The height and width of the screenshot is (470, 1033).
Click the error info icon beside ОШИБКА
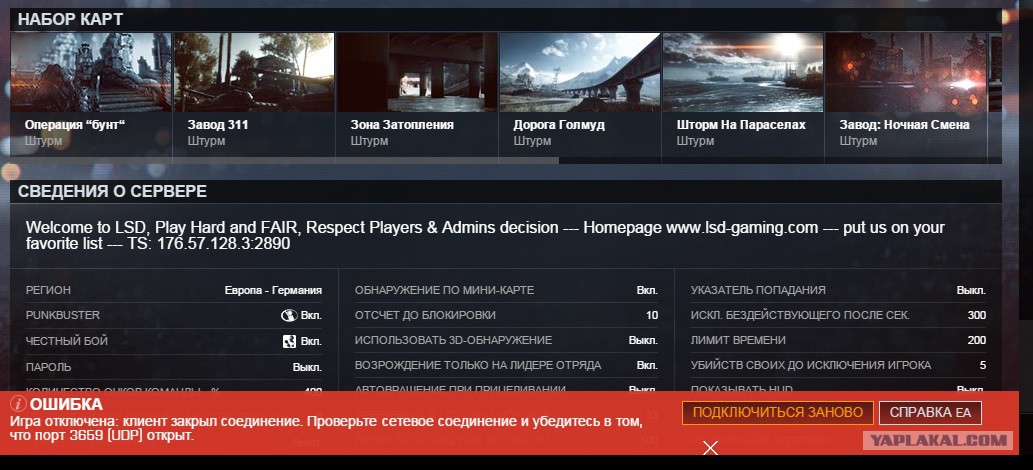click(x=19, y=404)
